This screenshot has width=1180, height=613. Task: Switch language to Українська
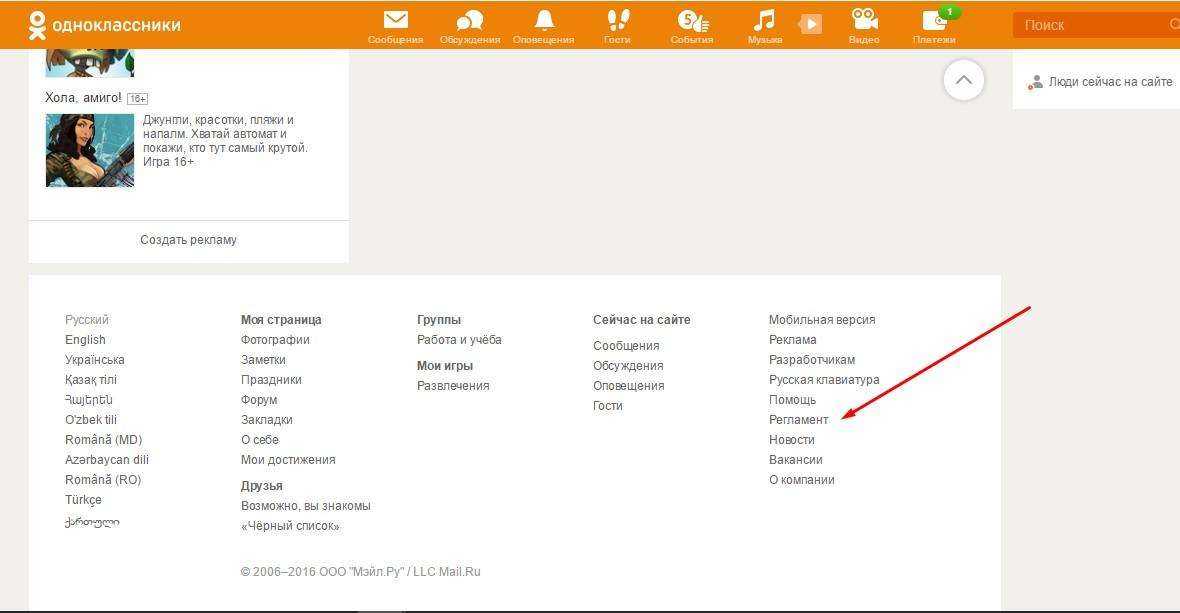click(95, 360)
